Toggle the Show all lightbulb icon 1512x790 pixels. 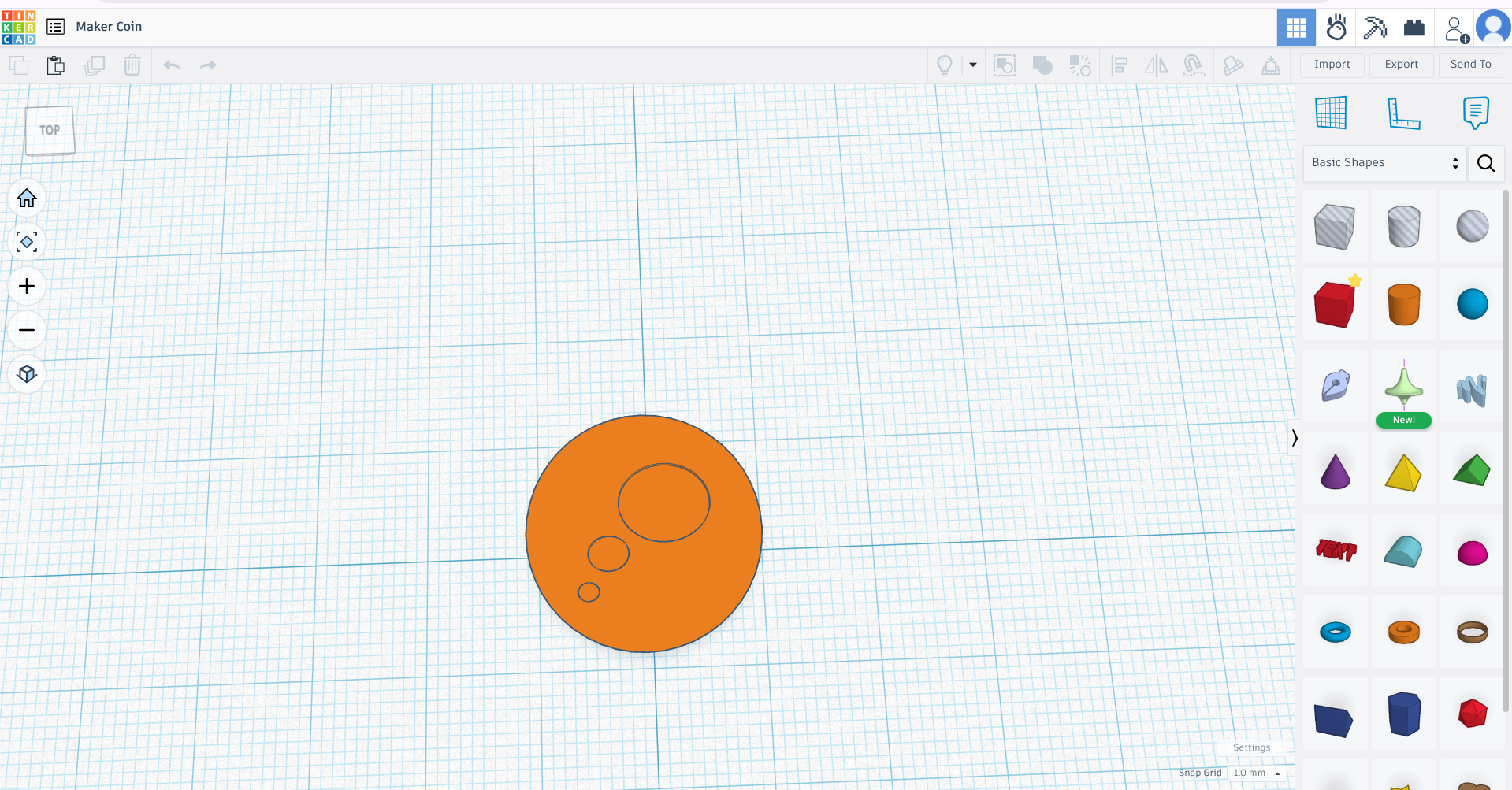(945, 65)
